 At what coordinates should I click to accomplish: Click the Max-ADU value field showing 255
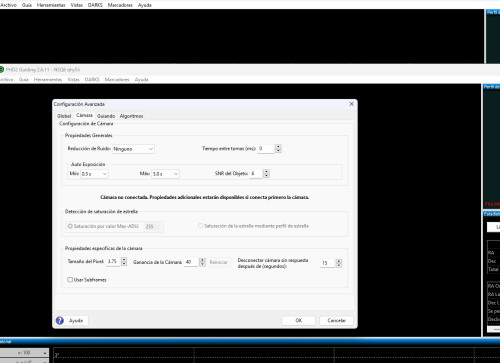click(153, 226)
